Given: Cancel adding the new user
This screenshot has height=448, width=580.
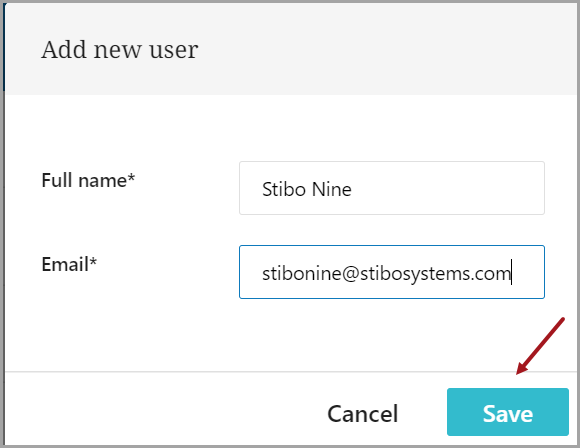Looking at the screenshot, I should (x=362, y=413).
